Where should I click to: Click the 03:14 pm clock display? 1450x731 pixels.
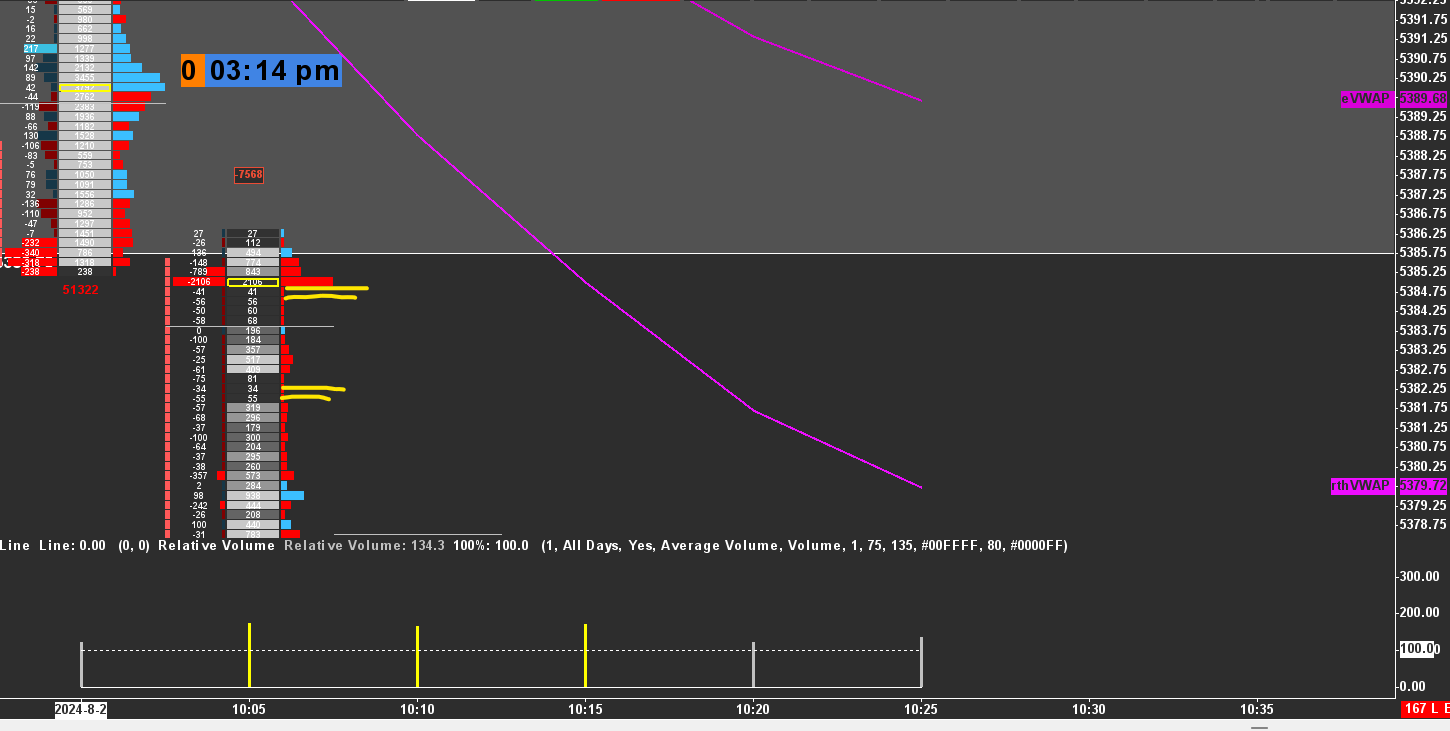[x=274, y=70]
